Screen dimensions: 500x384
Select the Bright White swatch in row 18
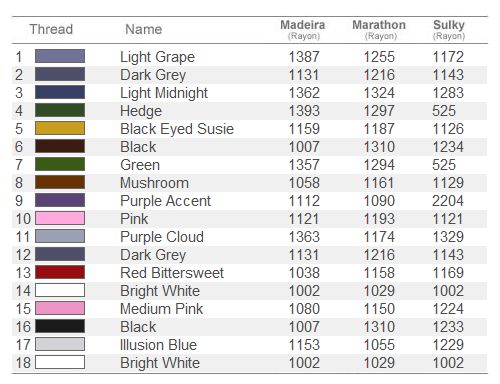pyautogui.click(x=60, y=362)
